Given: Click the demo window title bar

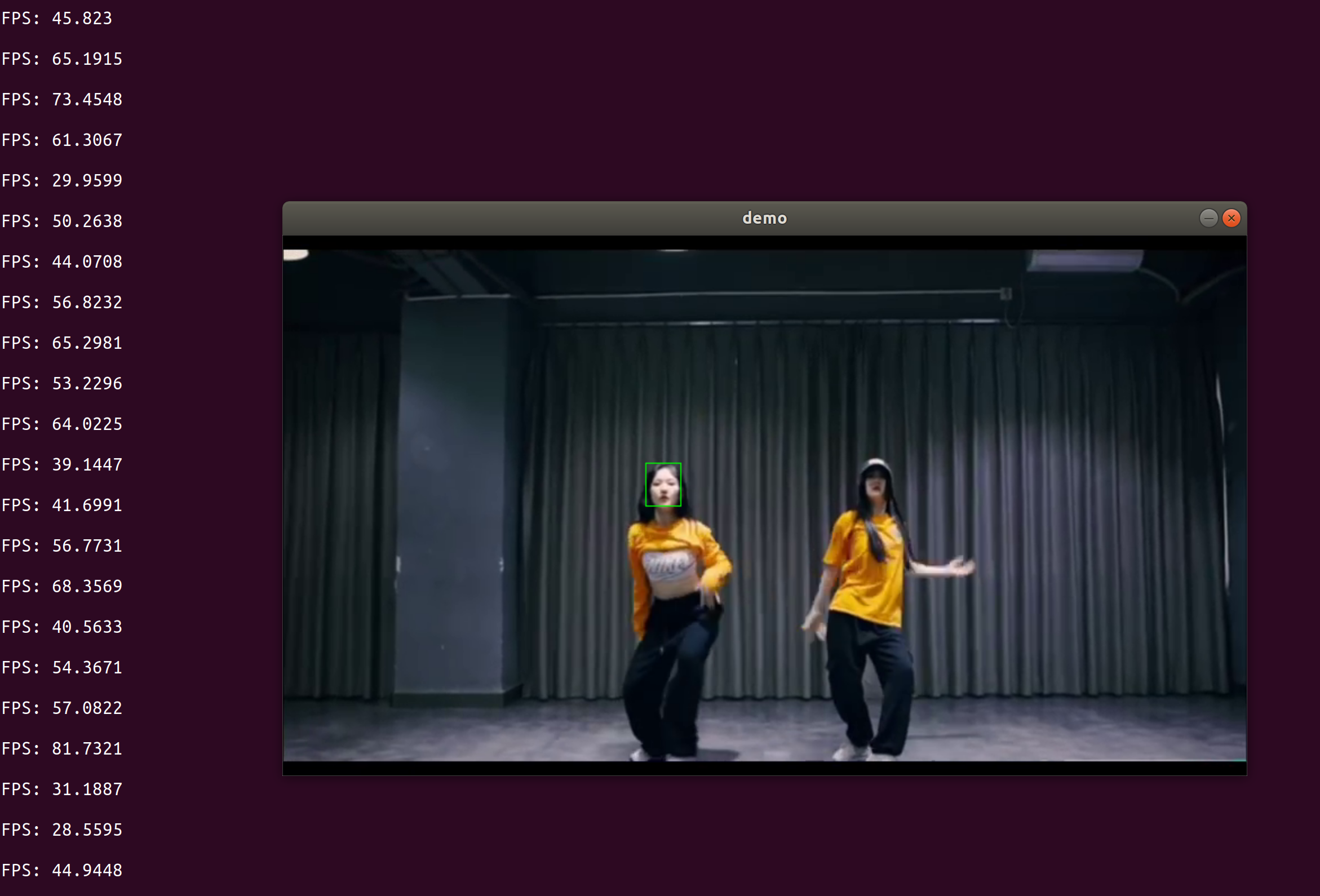Looking at the screenshot, I should tap(763, 218).
